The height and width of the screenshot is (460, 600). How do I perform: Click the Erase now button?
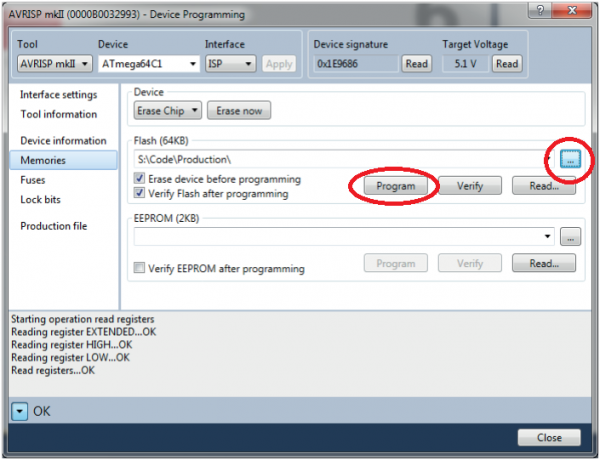239,111
